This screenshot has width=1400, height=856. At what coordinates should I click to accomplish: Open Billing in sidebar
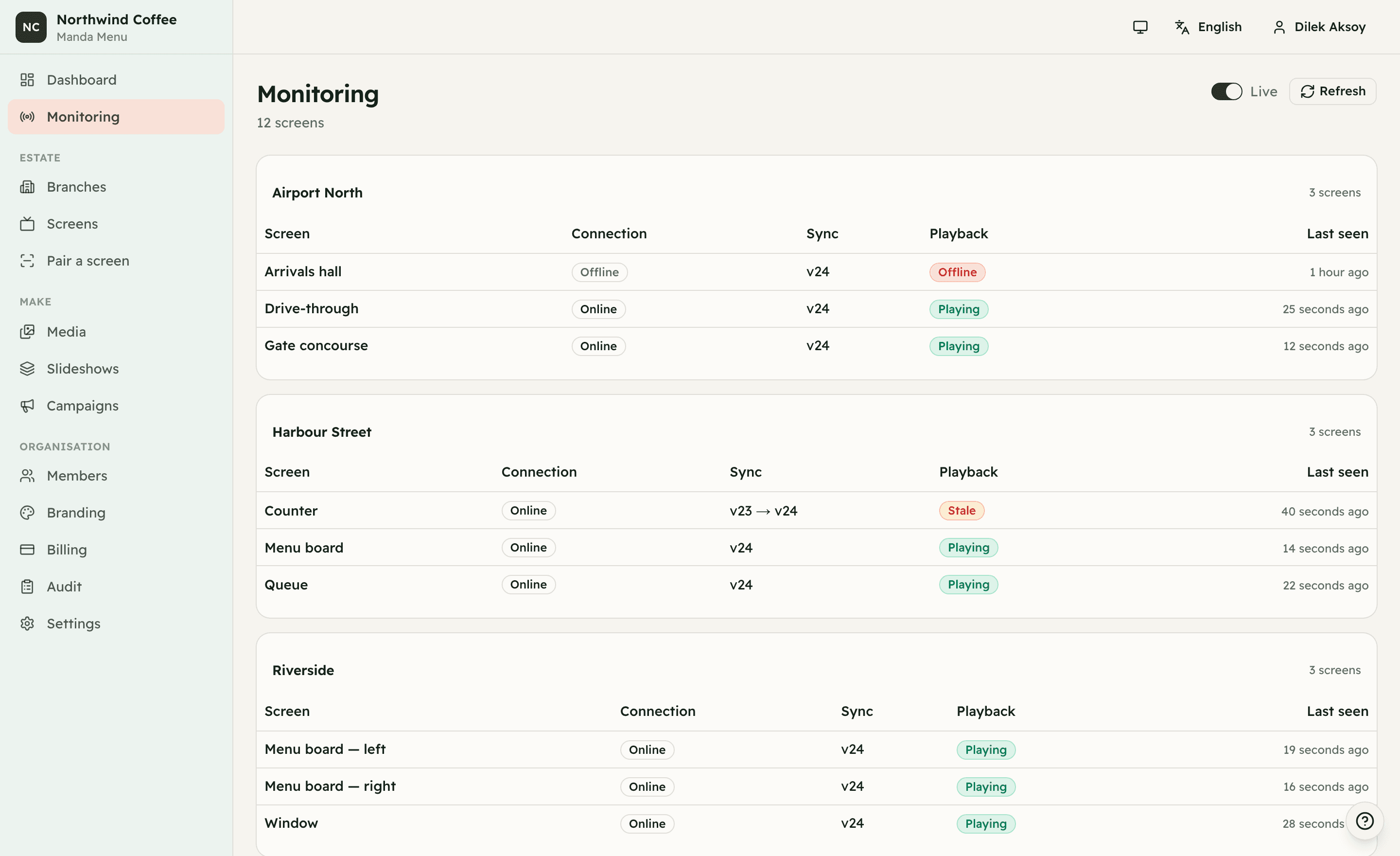tap(116, 550)
